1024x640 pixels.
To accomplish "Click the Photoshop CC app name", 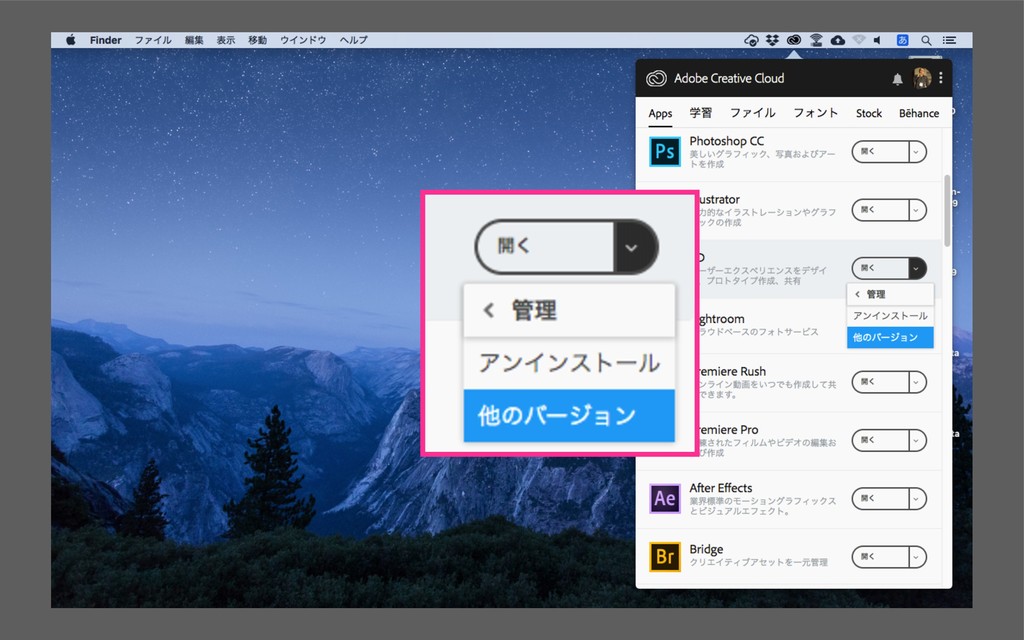I will (726, 141).
